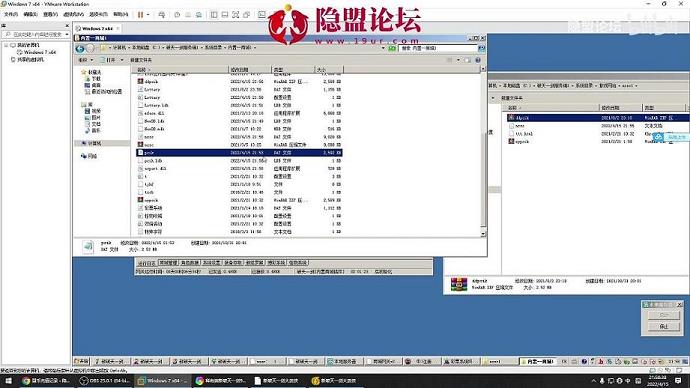
Task: Click the Stop button in the small dialog
Action: point(664,327)
